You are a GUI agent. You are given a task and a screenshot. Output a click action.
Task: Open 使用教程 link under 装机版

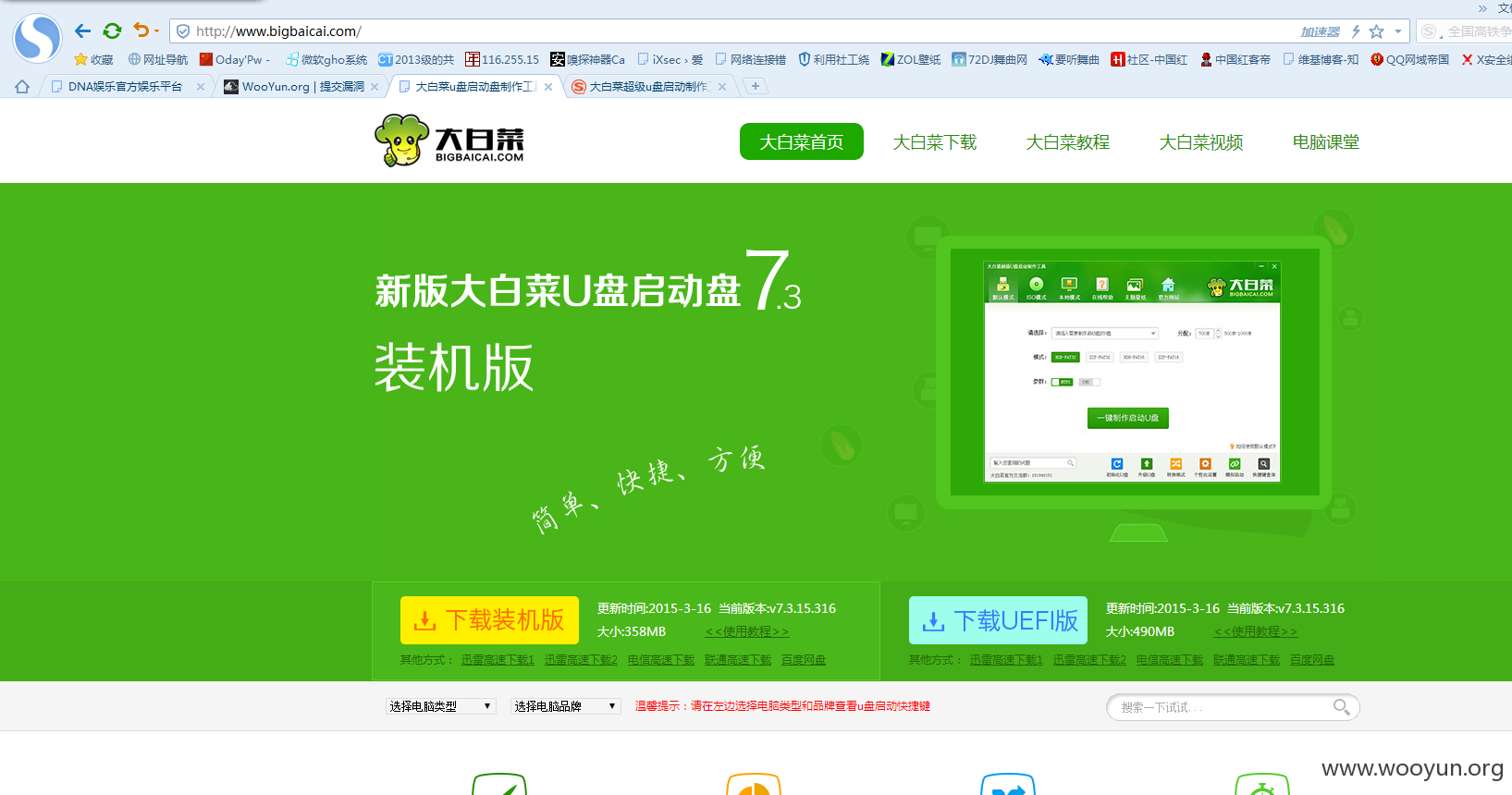747,632
